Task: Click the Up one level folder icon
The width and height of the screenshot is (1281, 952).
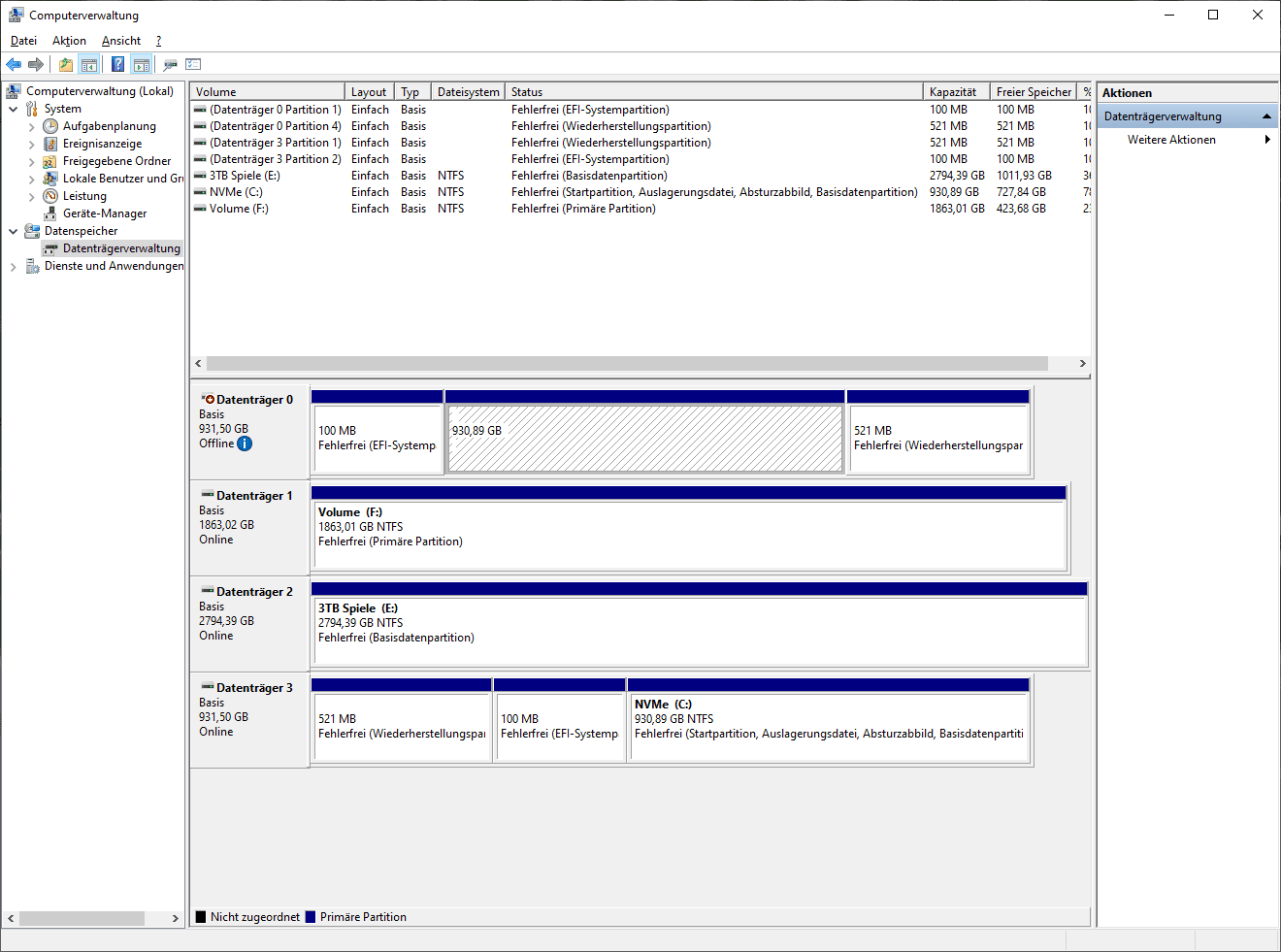Action: tap(65, 65)
